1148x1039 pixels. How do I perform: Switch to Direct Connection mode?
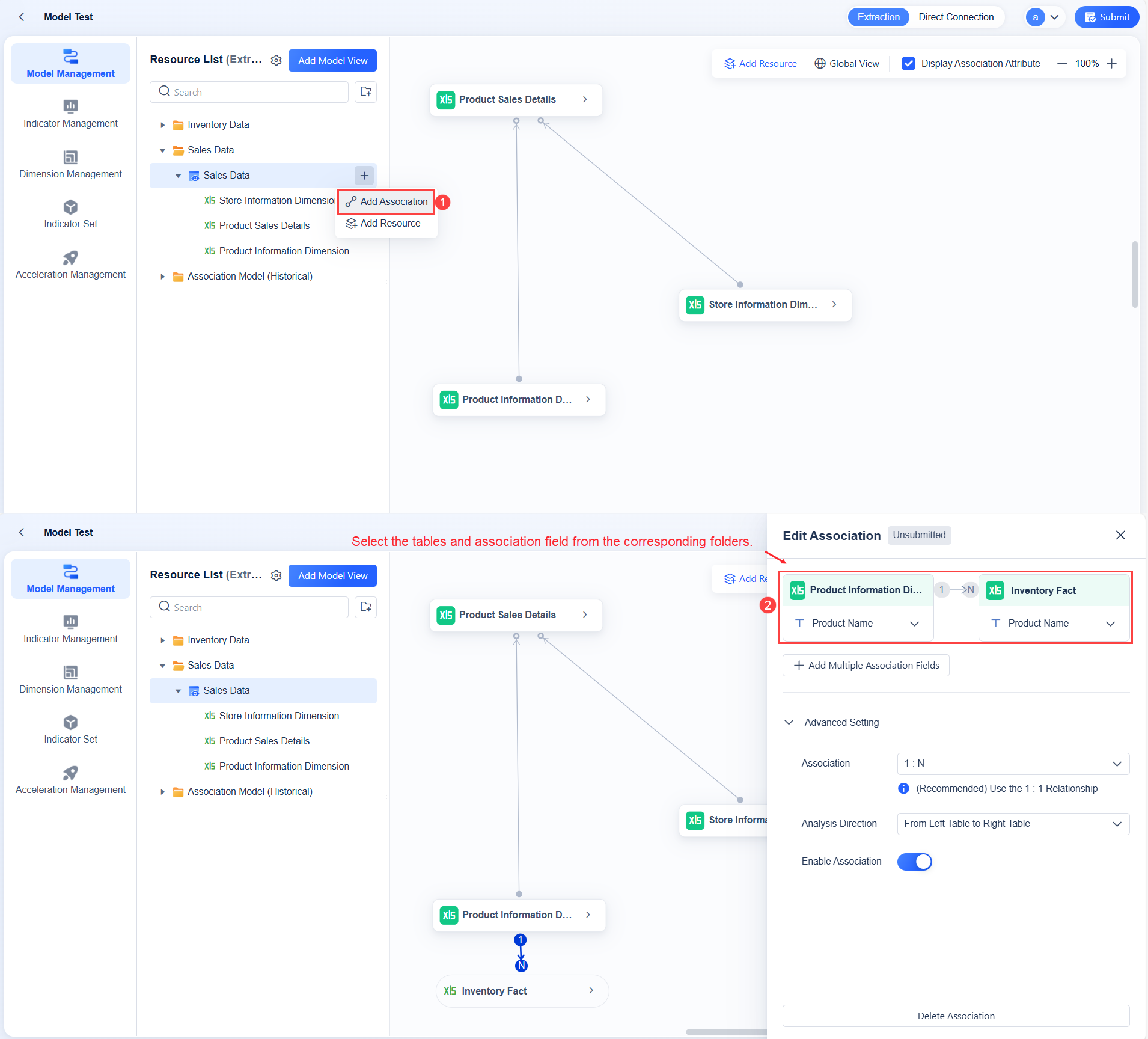click(956, 17)
